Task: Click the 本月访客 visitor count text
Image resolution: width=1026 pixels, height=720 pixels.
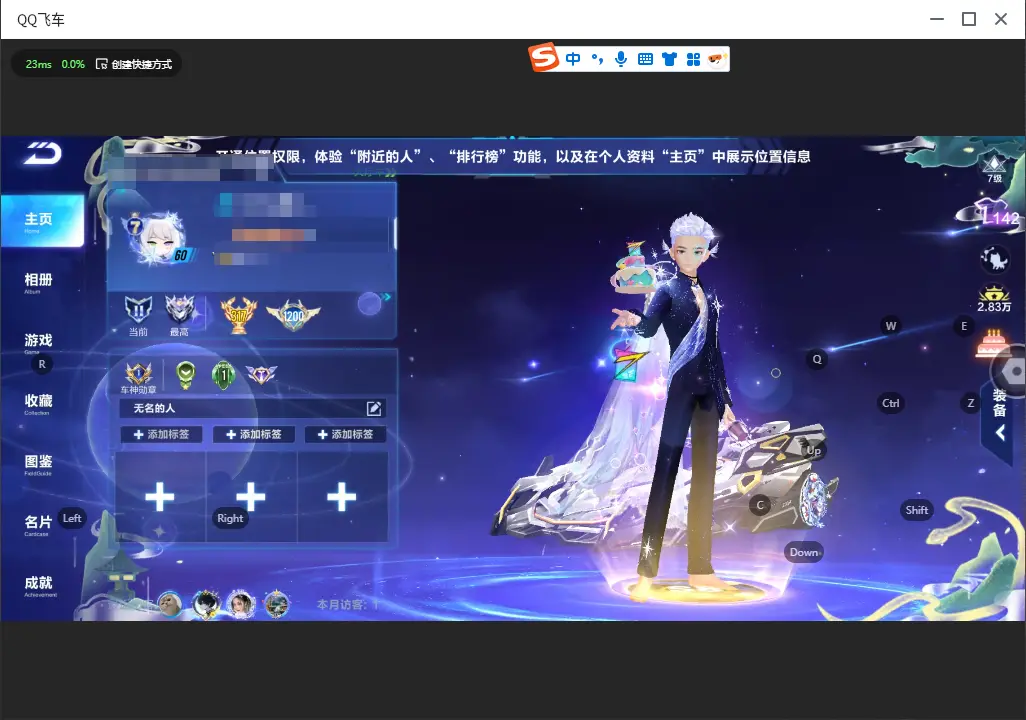Action: click(x=347, y=604)
